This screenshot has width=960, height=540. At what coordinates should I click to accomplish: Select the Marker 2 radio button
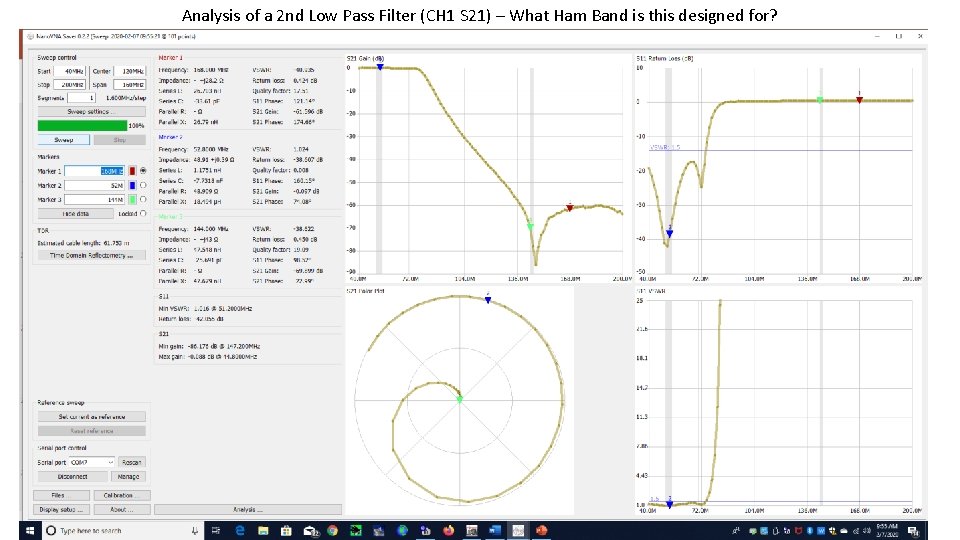143,185
